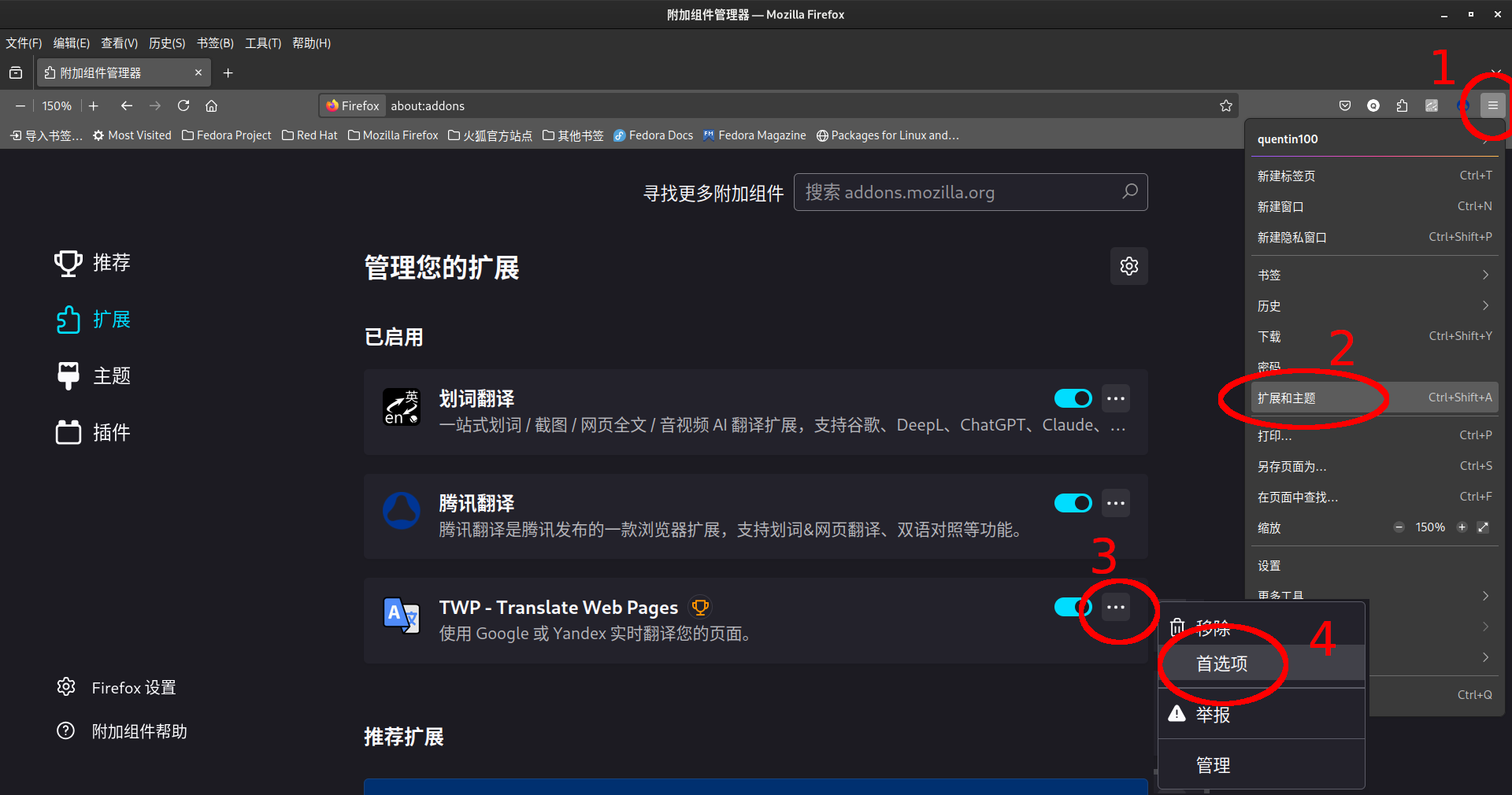The height and width of the screenshot is (795, 1512).
Task: Choose 新建标签页 in the application menu
Action: pos(1374,176)
